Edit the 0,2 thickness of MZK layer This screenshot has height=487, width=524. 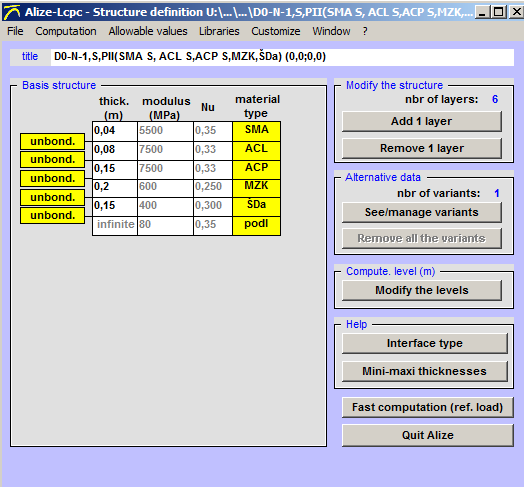pyautogui.click(x=115, y=188)
